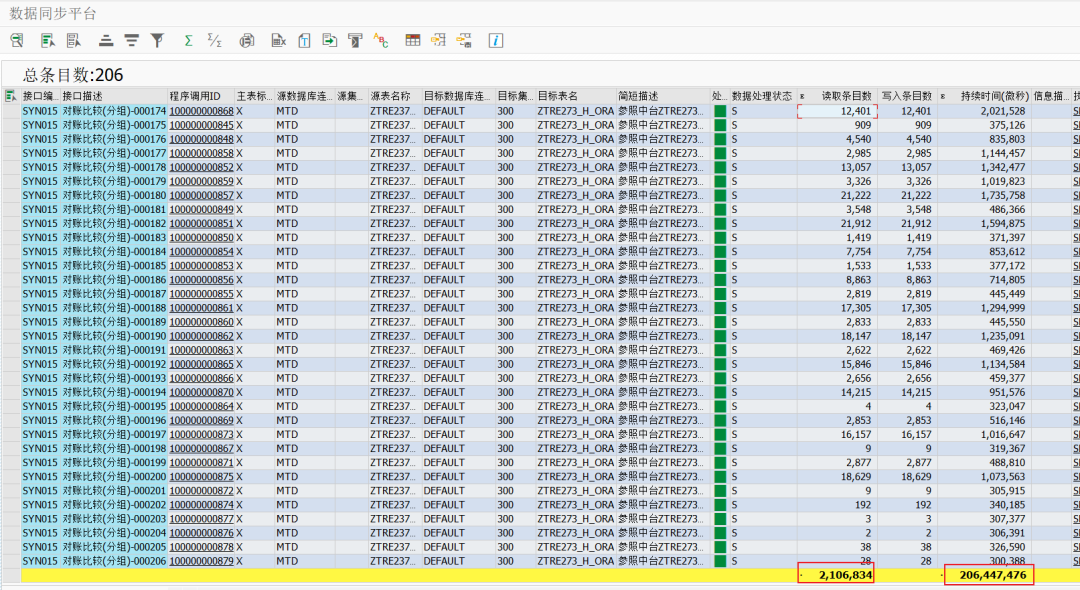
Task: Select the row selector for 对账比较(分组)-000174
Action: (10, 111)
